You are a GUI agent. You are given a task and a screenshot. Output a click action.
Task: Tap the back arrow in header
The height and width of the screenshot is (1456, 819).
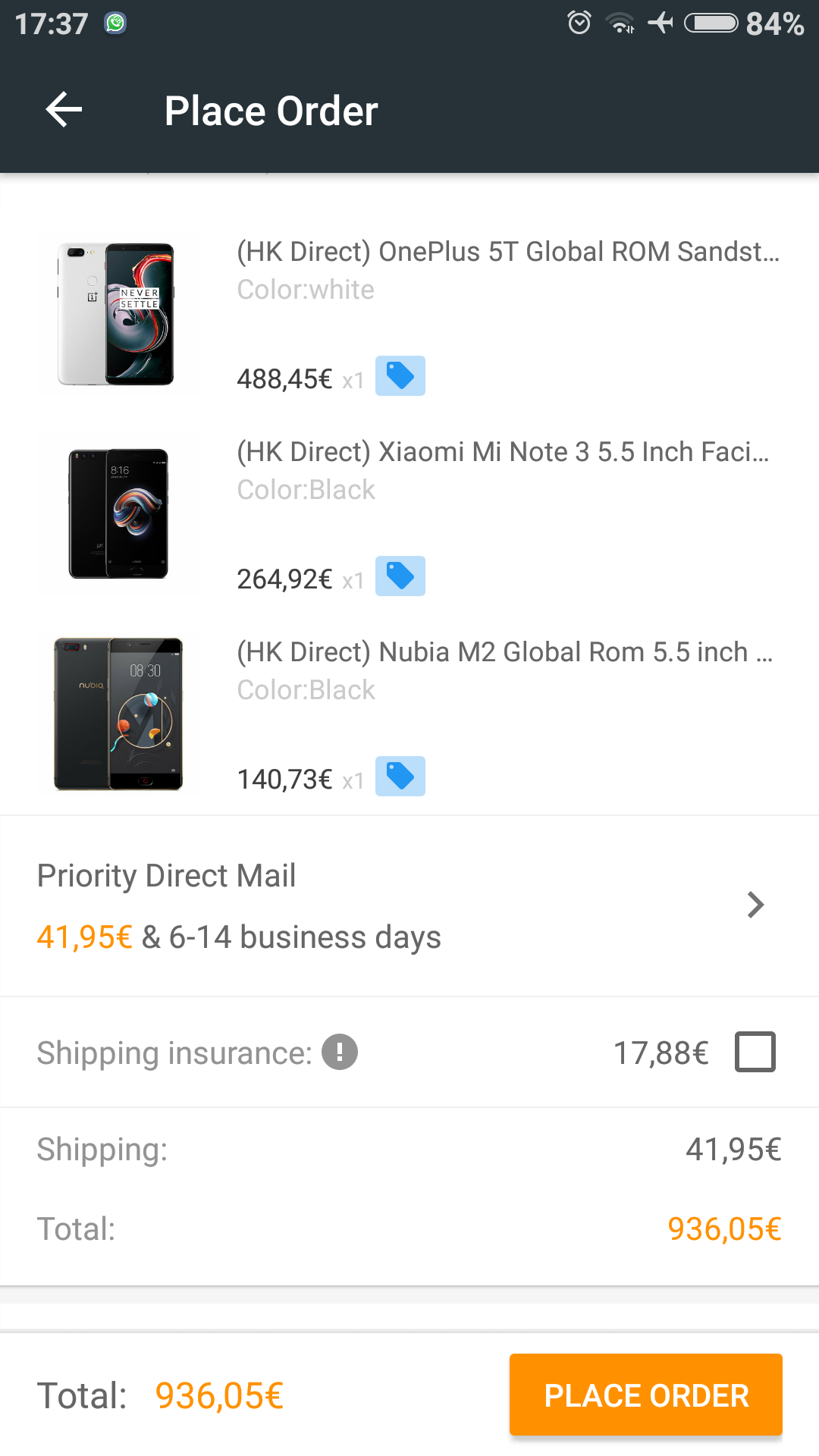pos(64,111)
